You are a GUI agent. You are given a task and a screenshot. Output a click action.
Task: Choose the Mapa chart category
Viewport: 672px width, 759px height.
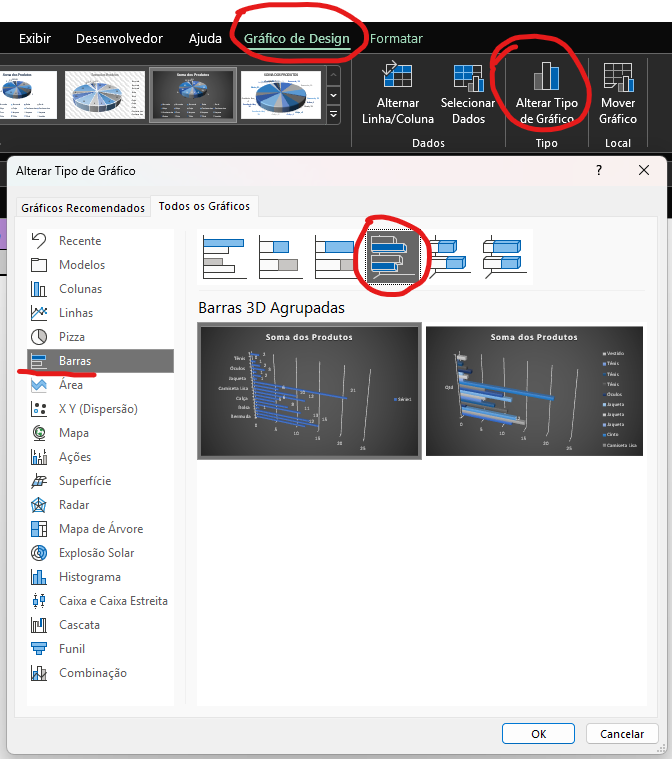100,433
